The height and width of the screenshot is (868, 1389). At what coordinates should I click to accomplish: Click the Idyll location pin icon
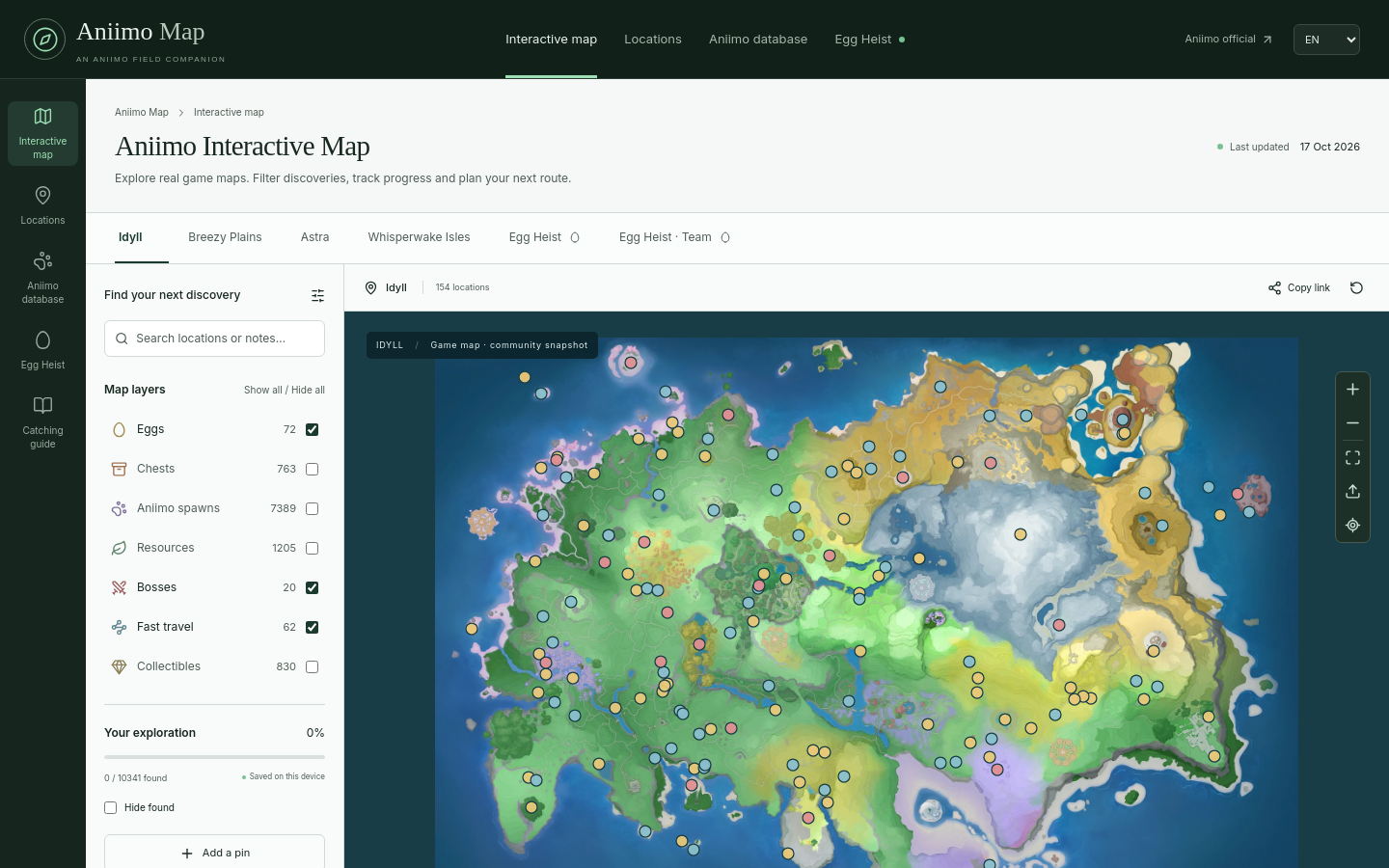[370, 287]
